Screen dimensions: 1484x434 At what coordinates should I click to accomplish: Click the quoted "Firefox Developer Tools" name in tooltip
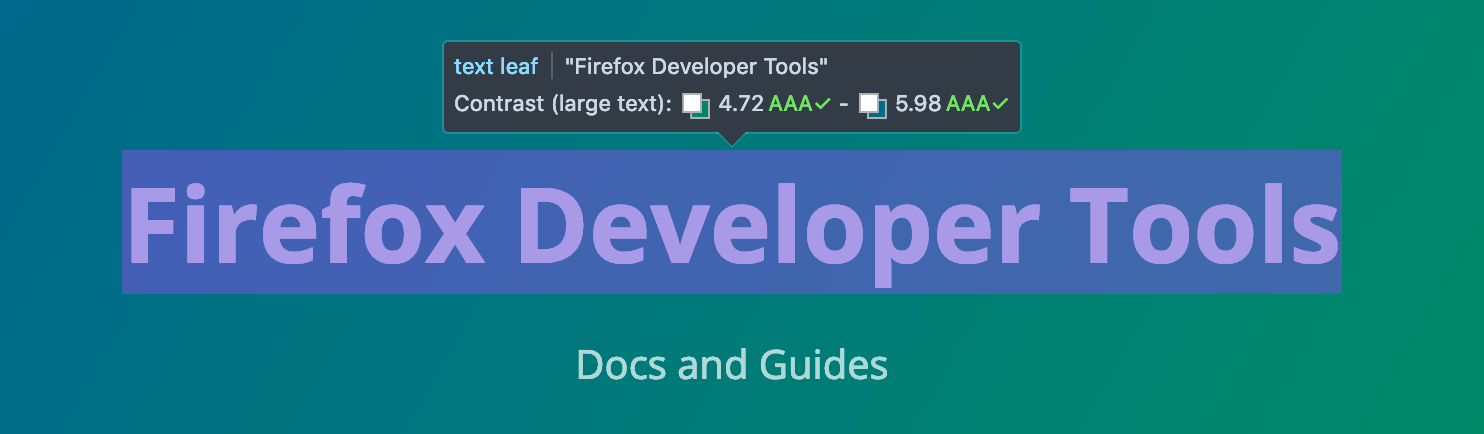pyautogui.click(x=696, y=67)
